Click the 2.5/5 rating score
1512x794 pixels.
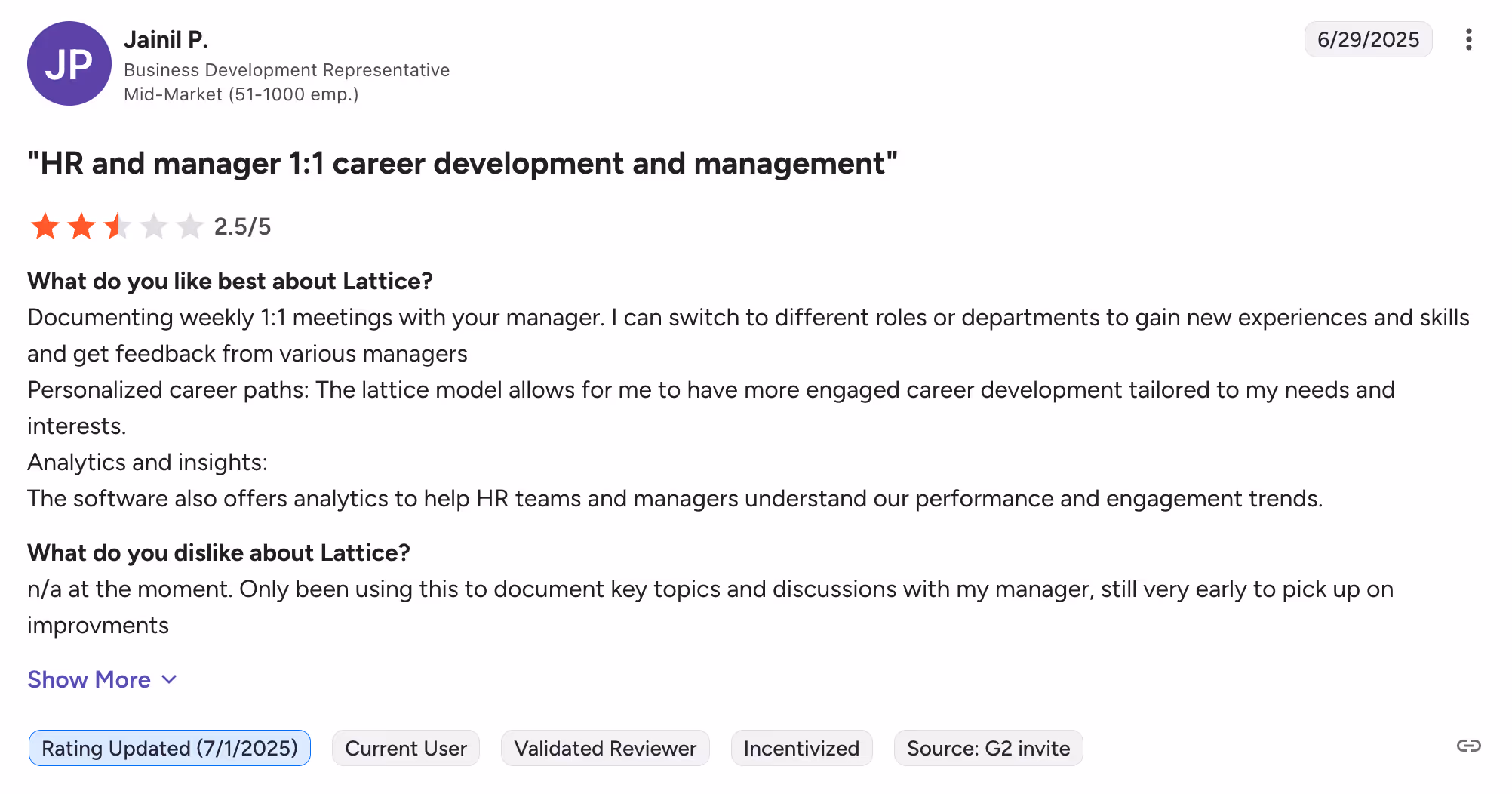(242, 226)
